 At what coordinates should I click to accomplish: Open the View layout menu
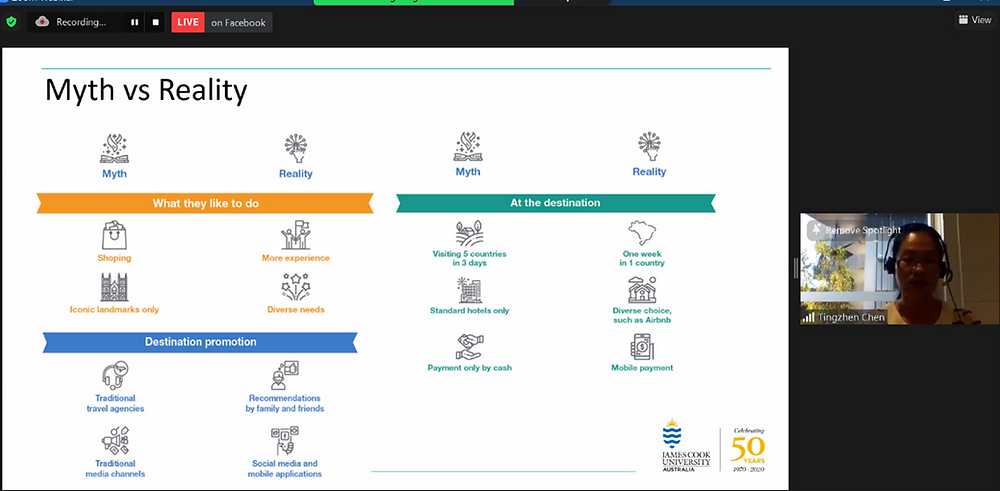(x=975, y=20)
